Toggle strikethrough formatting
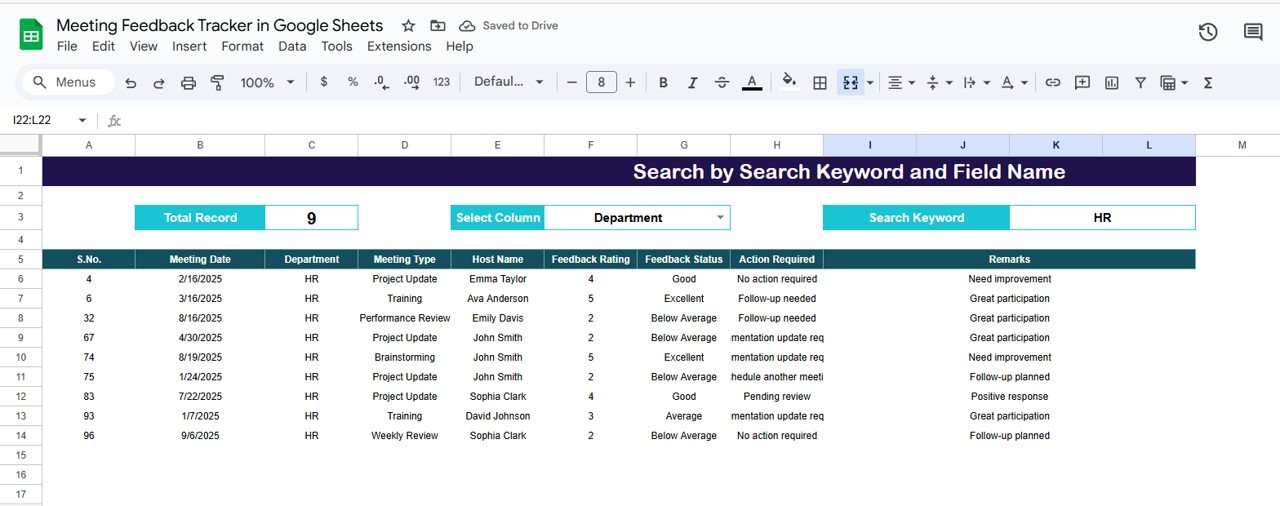 722,83
